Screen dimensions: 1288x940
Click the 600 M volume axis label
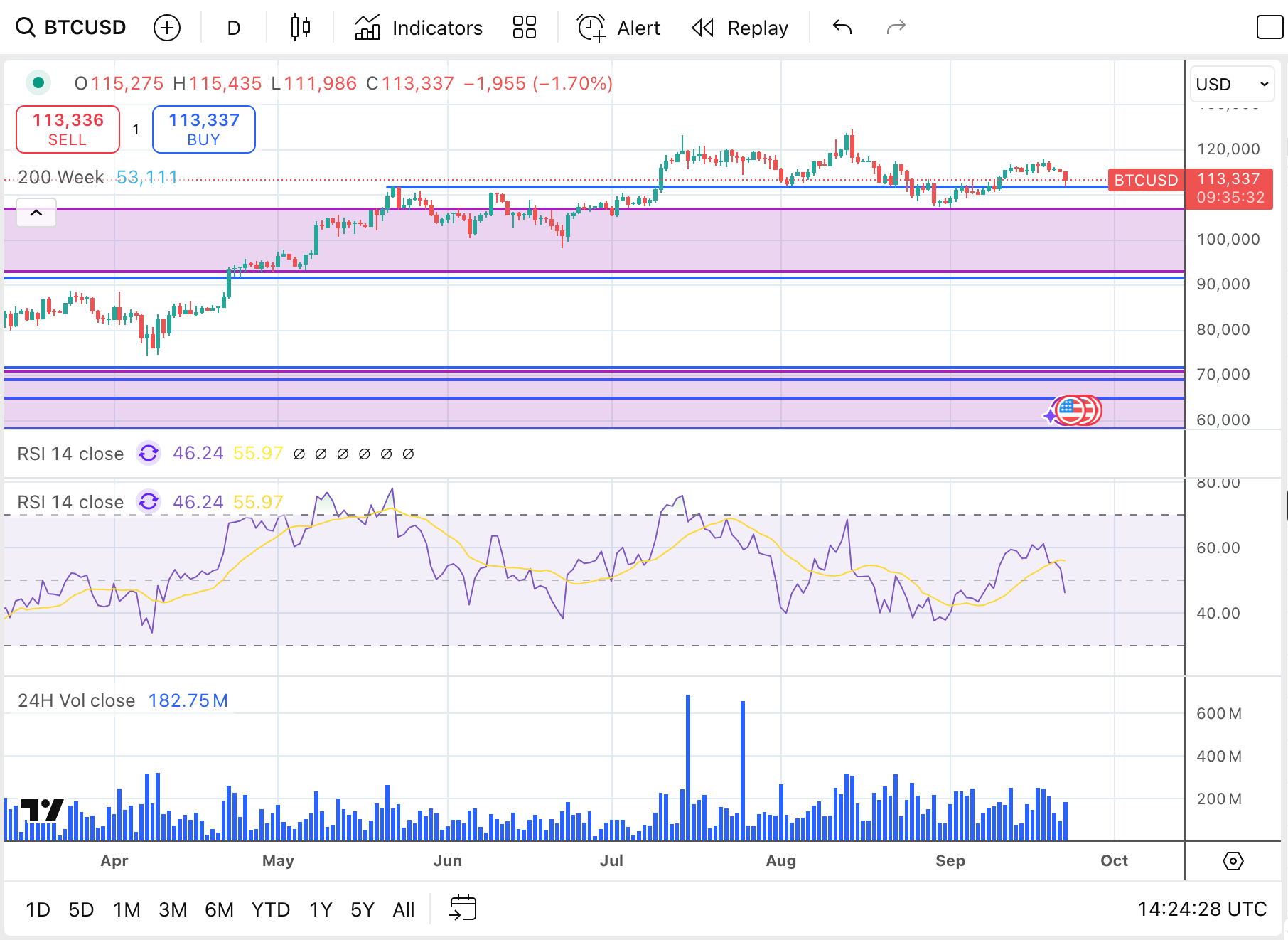tap(1219, 713)
